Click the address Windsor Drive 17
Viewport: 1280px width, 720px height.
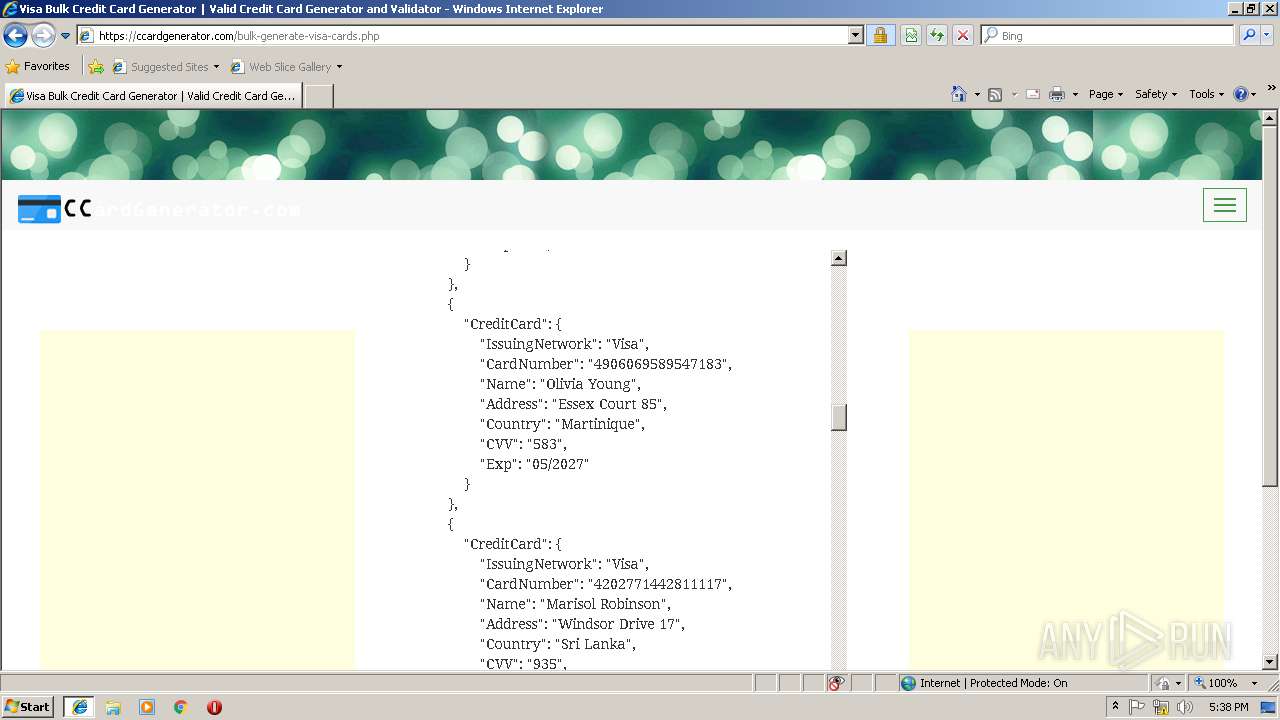(x=616, y=624)
